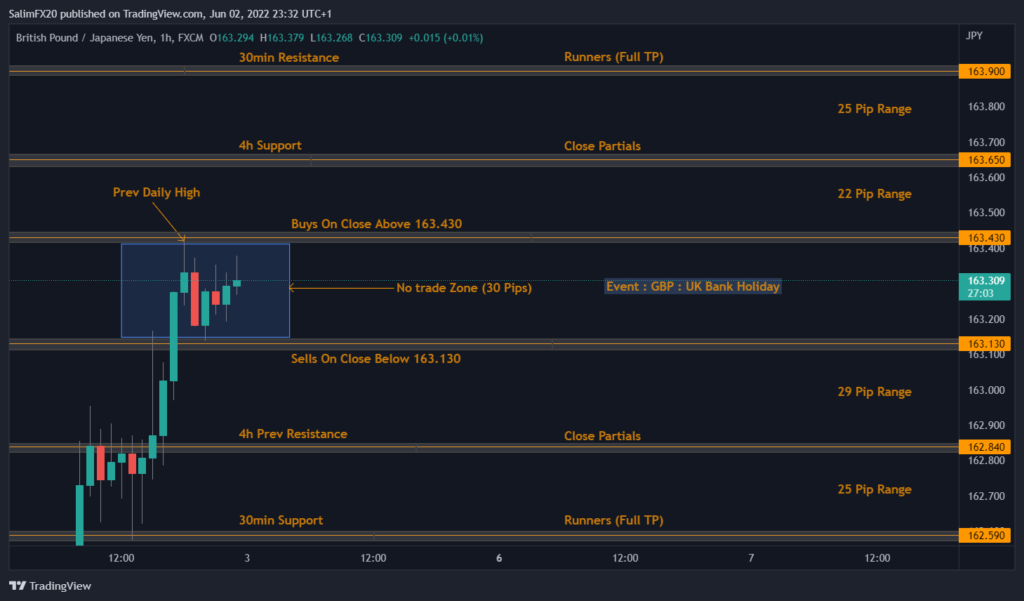
Task: Click date marker 6 on time axis
Action: 499,558
